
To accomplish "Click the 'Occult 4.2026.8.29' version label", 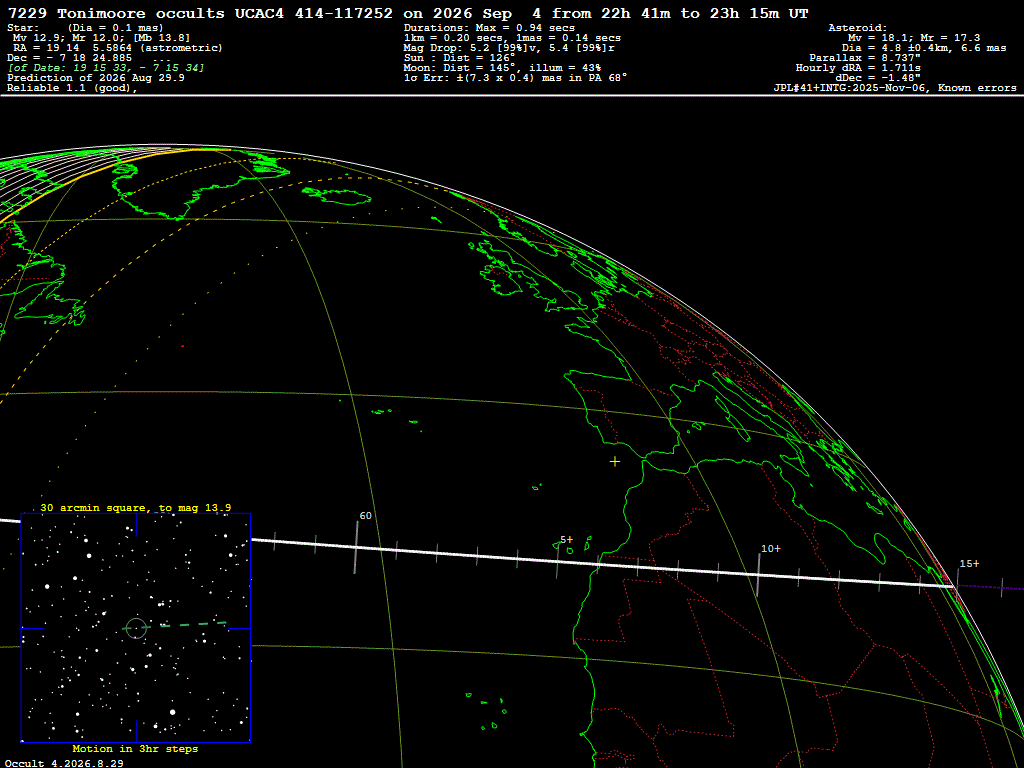I will (64, 763).
